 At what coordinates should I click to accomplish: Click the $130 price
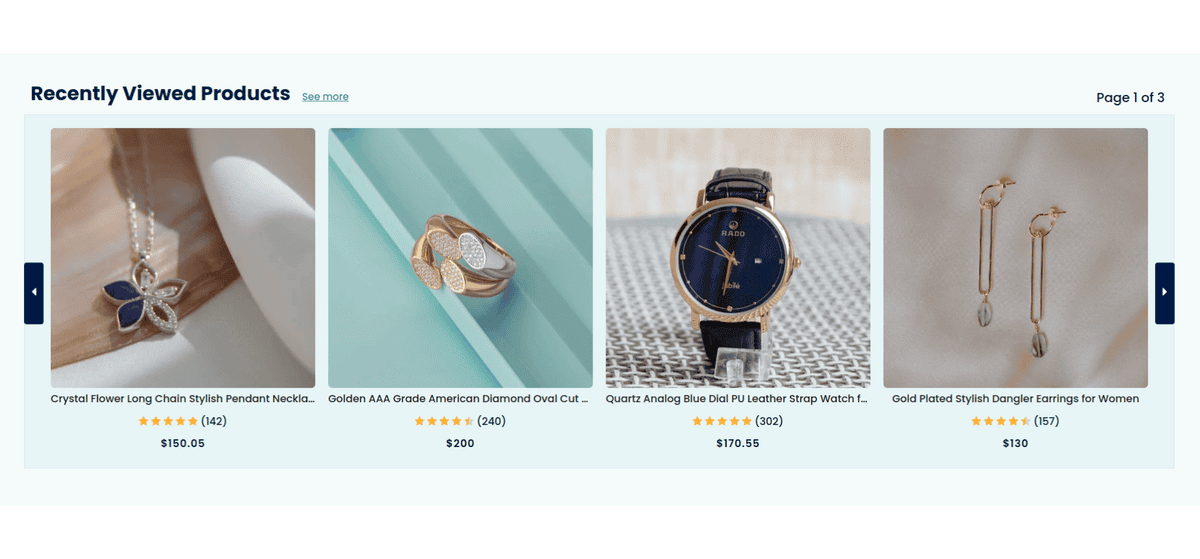(x=1015, y=443)
